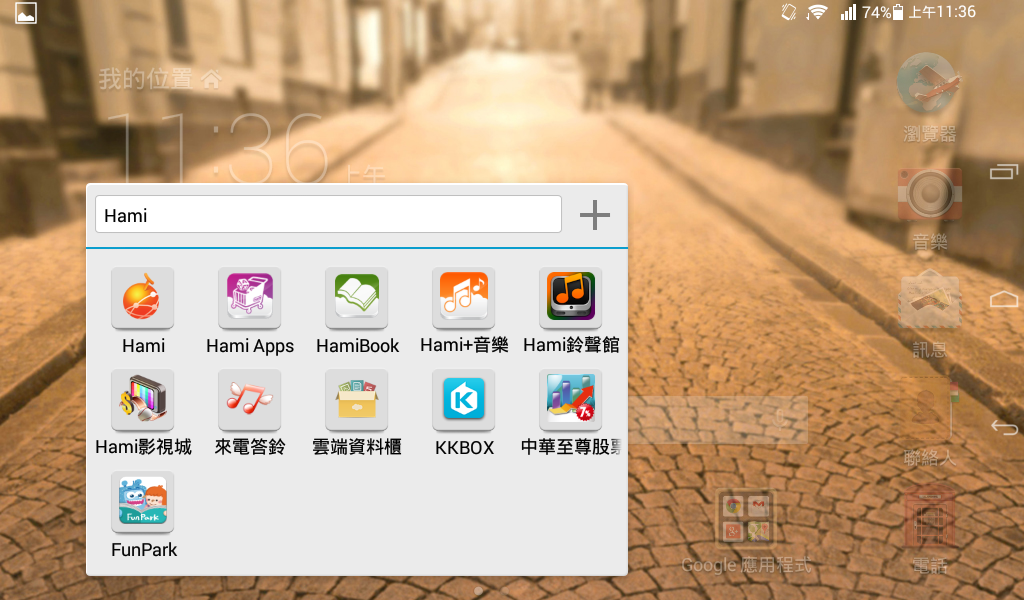The height and width of the screenshot is (600, 1024).
Task: Open the recent apps button
Action: pos(1003,172)
